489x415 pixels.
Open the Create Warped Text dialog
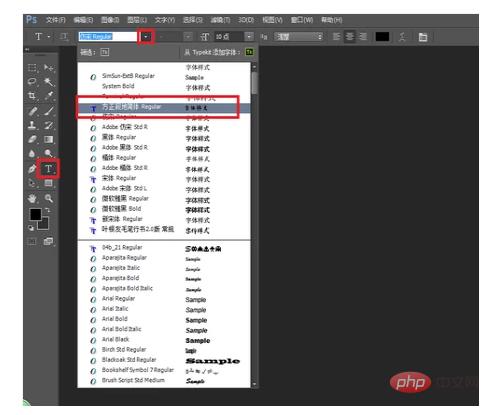pyautogui.click(x=403, y=37)
